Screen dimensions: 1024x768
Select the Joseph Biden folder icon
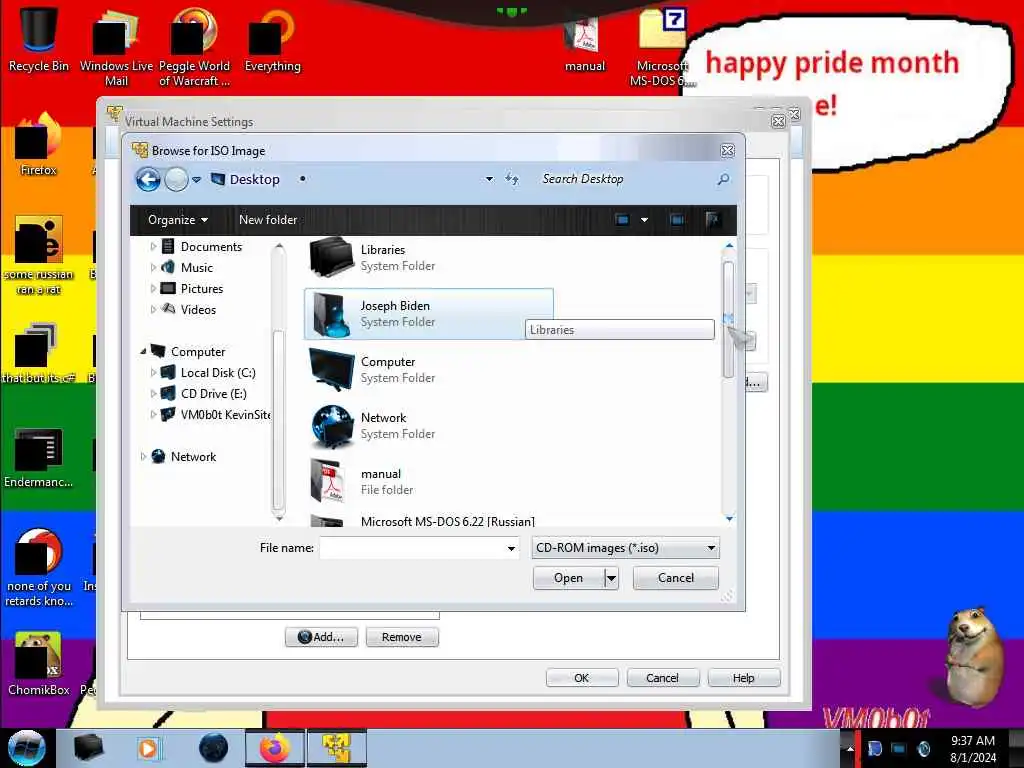point(332,314)
